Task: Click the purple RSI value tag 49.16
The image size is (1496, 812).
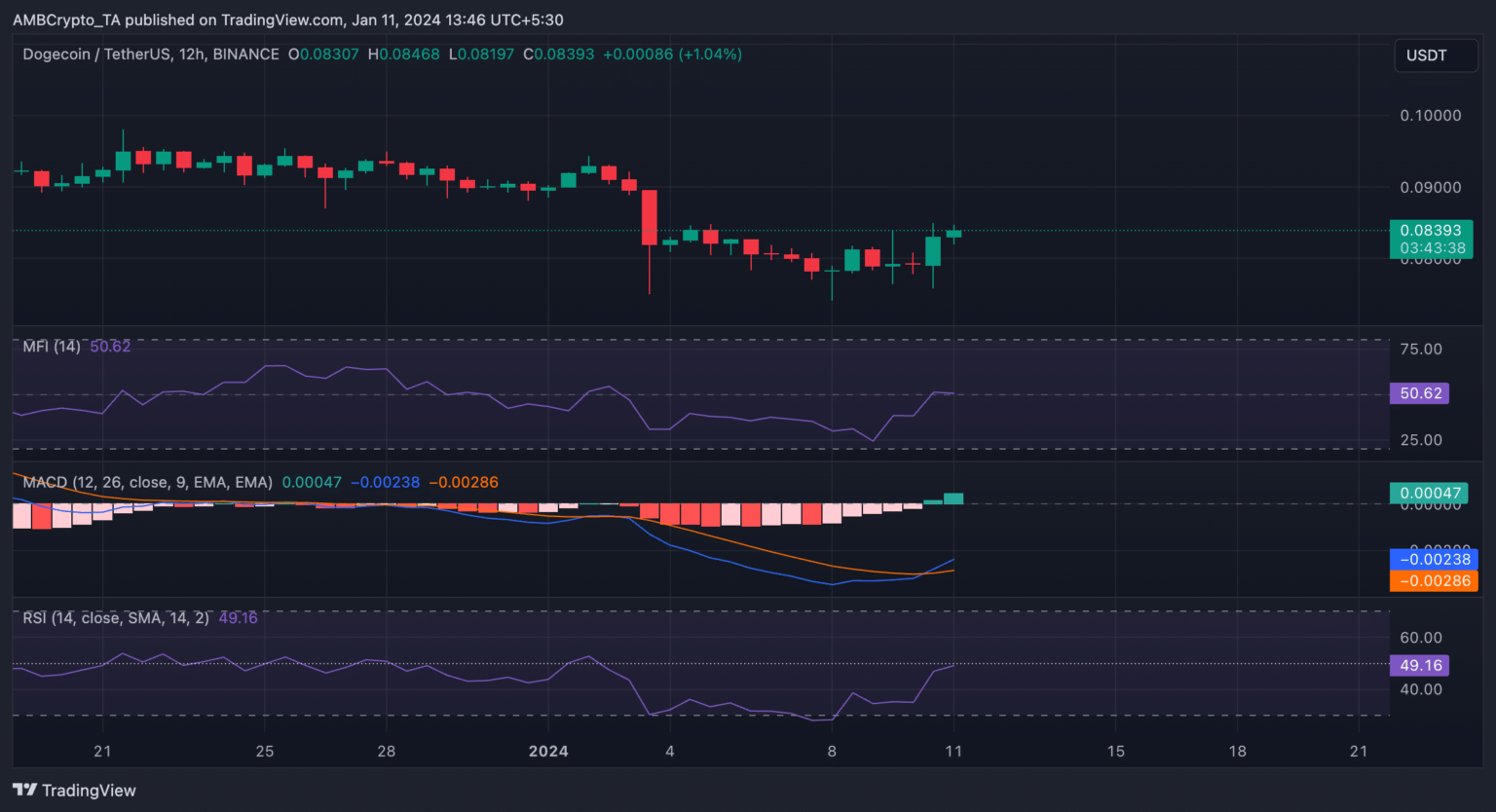Action: tap(1420, 665)
